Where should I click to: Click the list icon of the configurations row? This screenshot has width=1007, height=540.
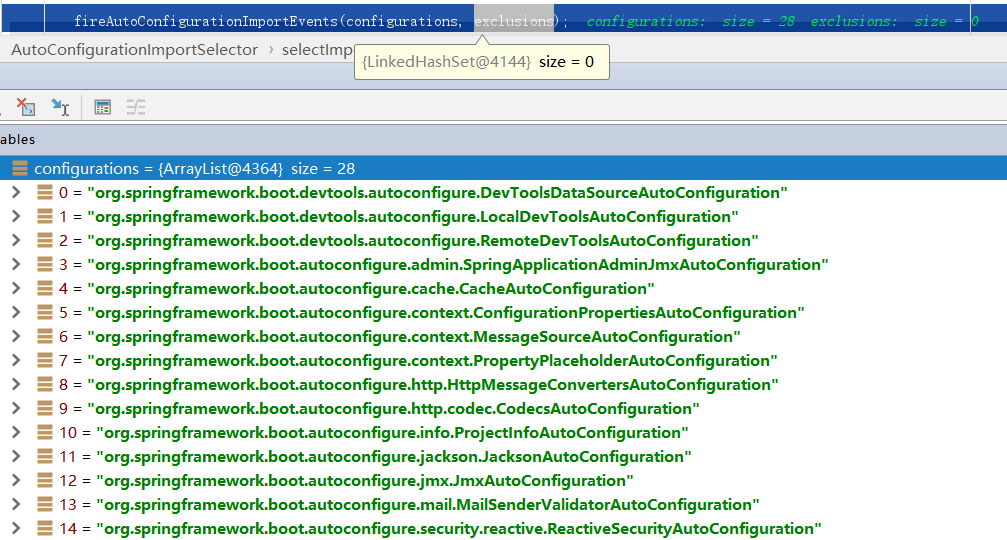[20, 168]
